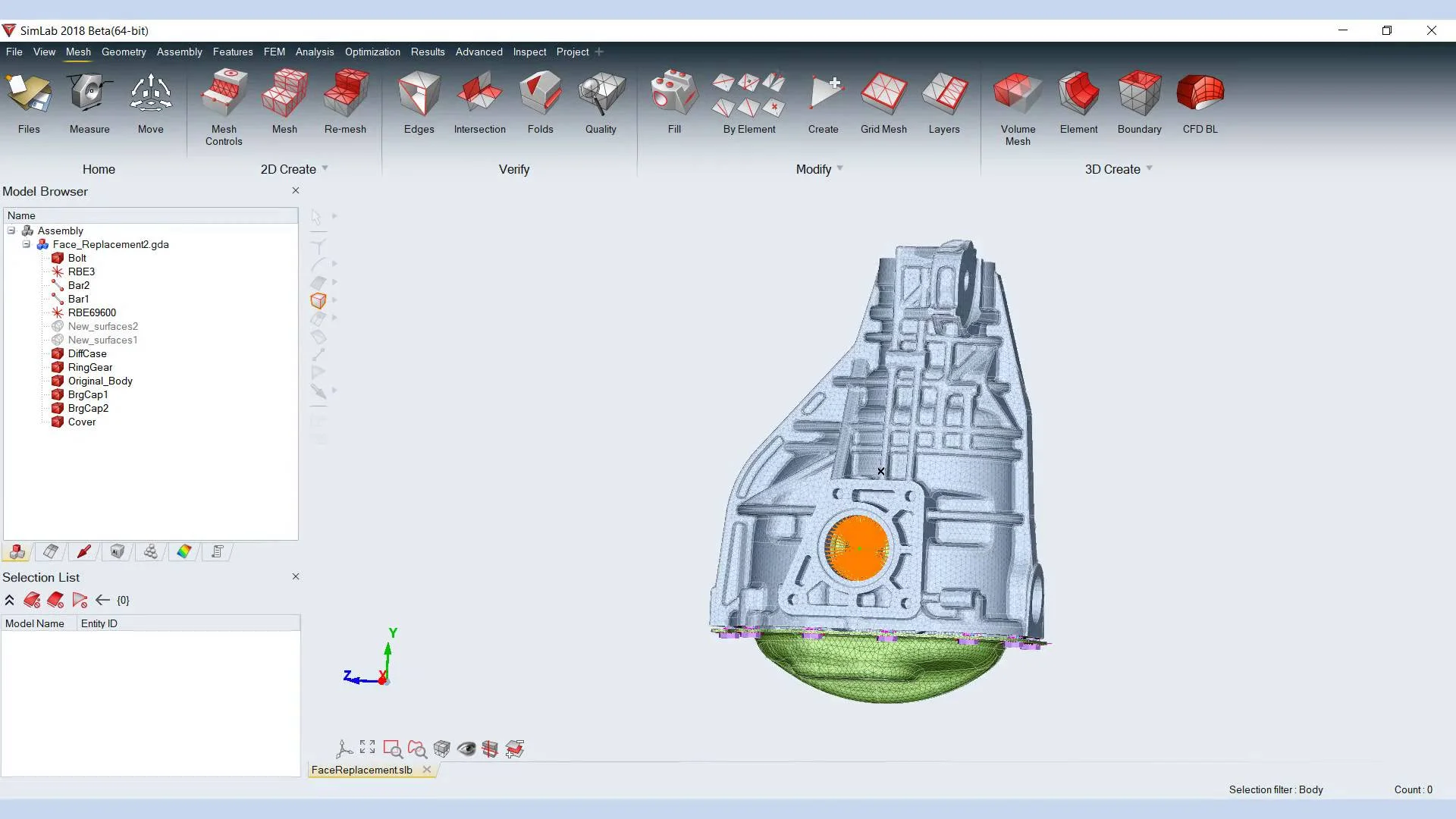Open the rainbow color results browser tab
The image size is (1456, 819).
pyautogui.click(x=184, y=552)
